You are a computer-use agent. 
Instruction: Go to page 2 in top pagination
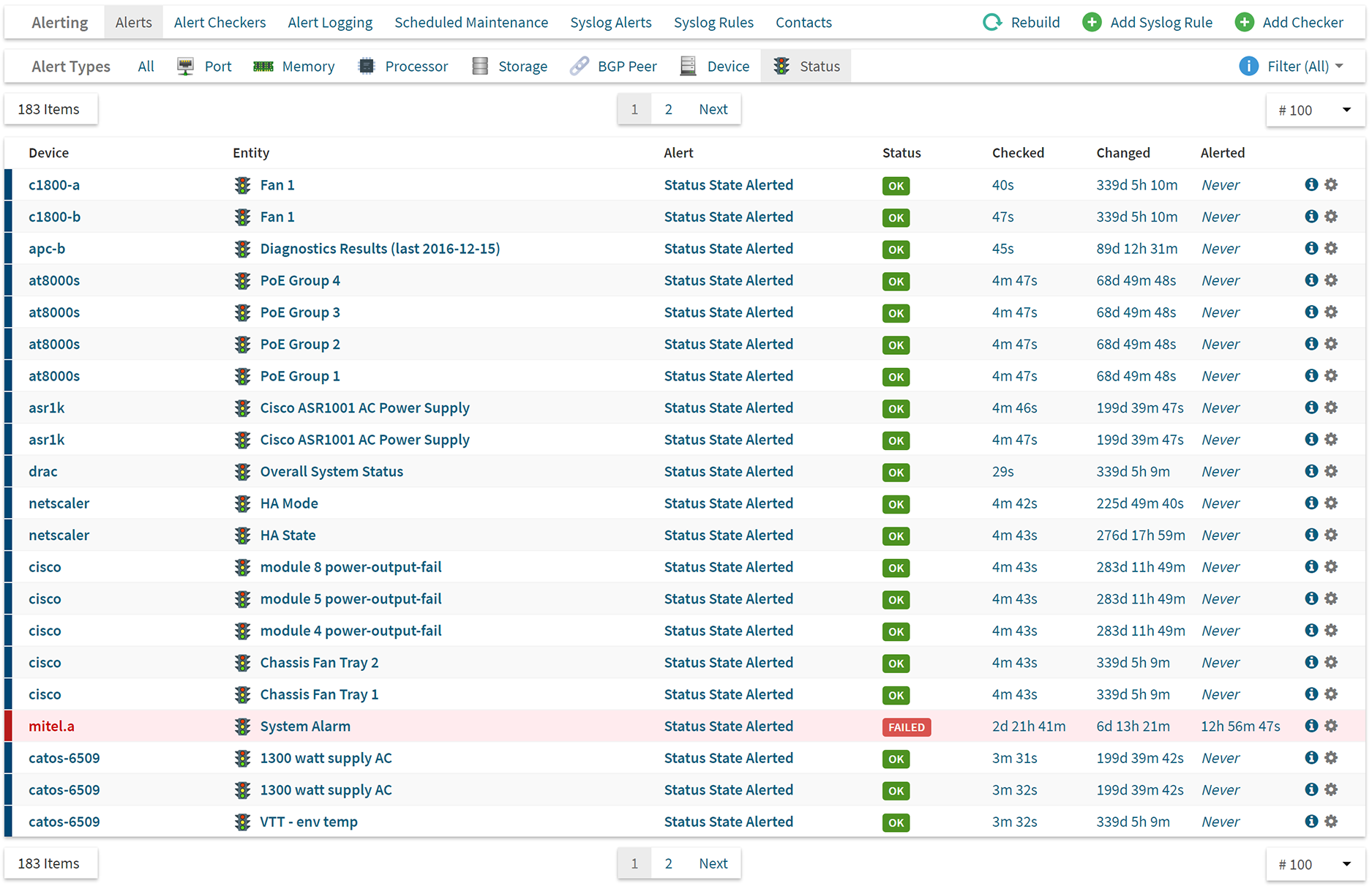[668, 109]
